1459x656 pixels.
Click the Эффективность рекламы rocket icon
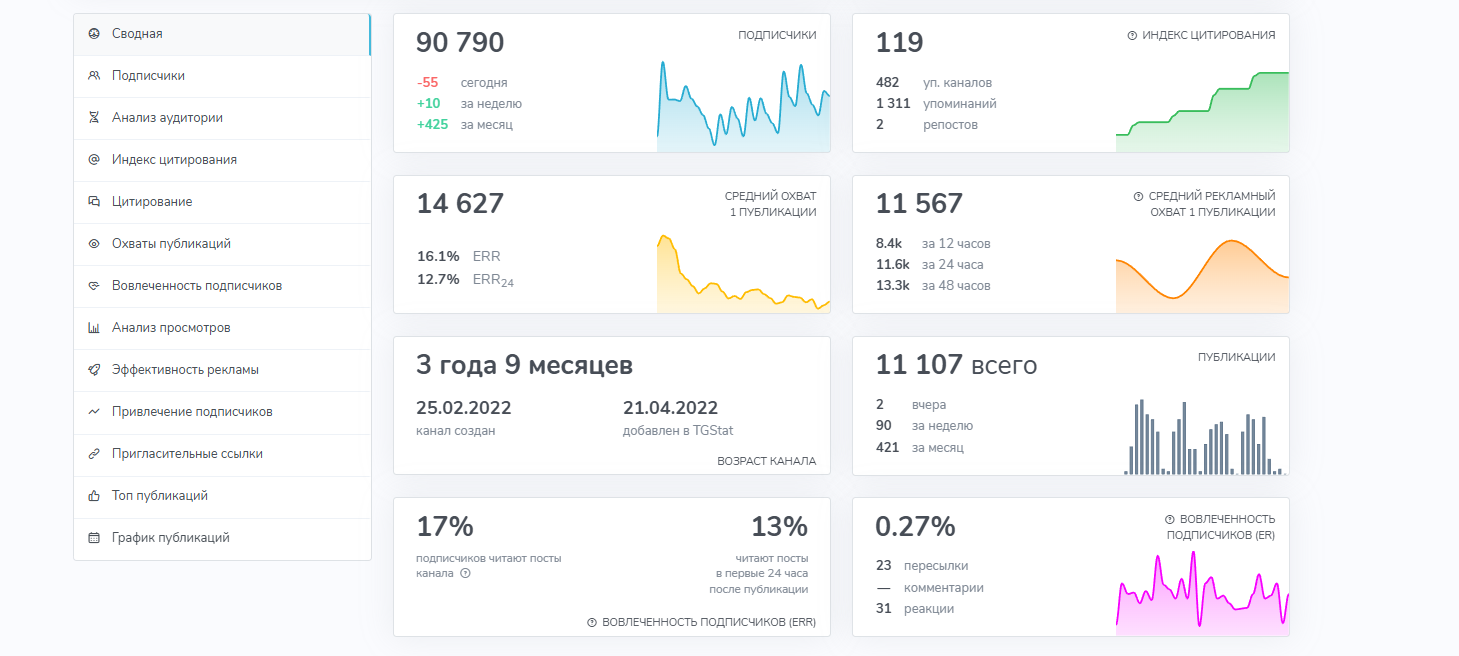tap(94, 370)
